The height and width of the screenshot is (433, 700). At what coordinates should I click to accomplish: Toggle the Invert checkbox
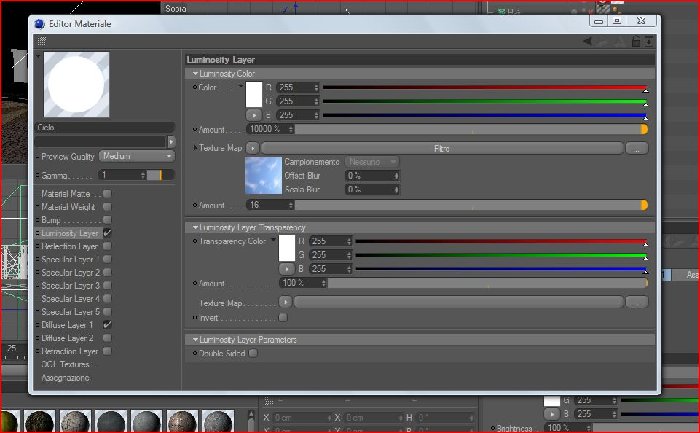pyautogui.click(x=283, y=317)
